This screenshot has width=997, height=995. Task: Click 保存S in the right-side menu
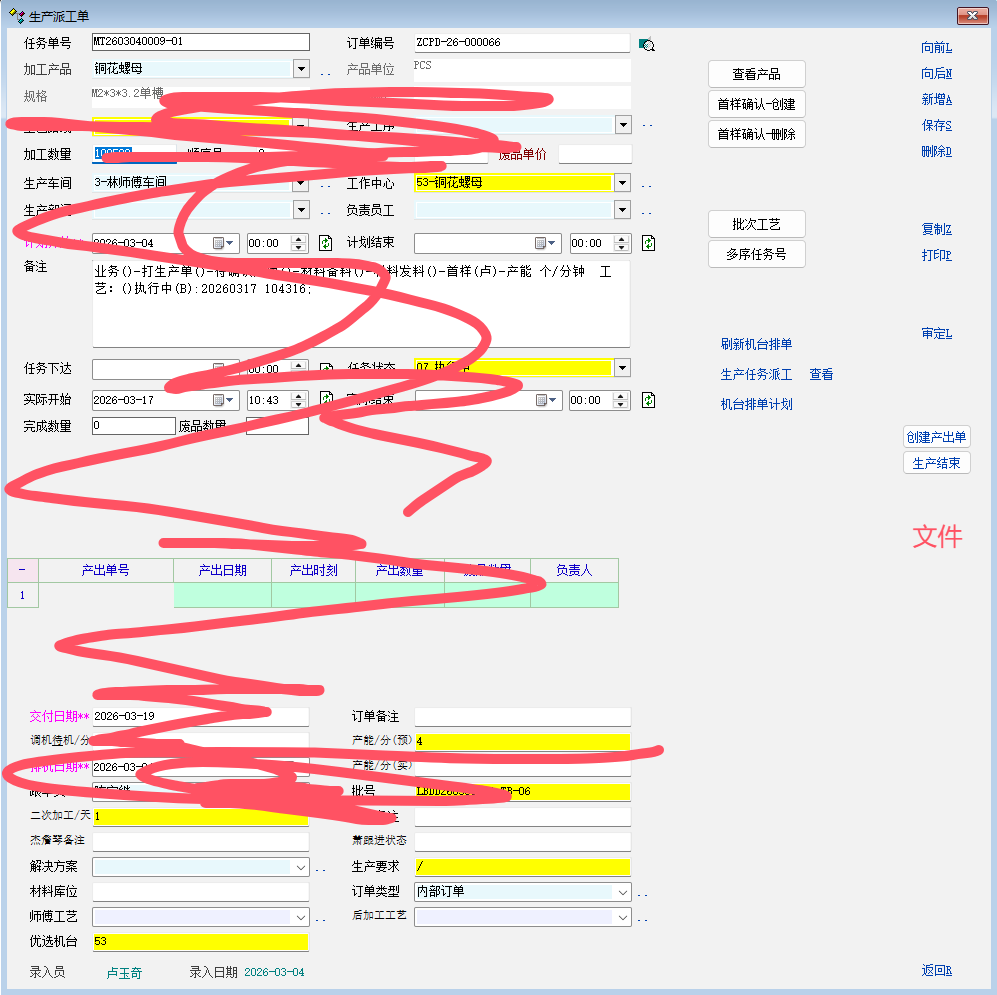tap(936, 126)
